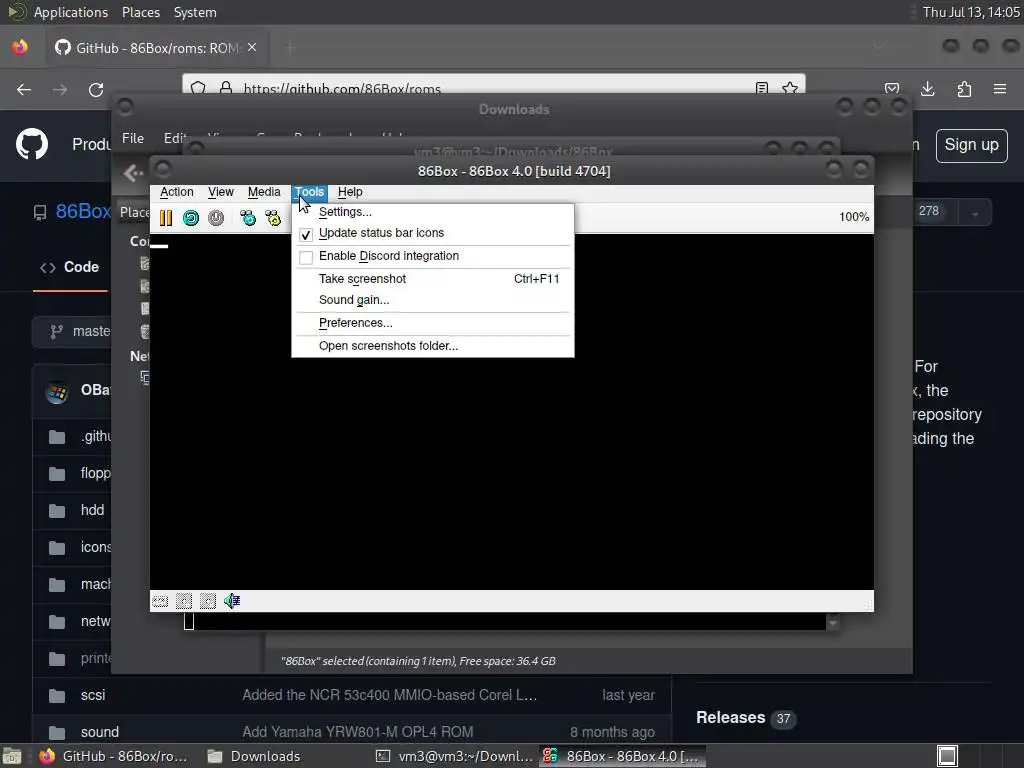Open Releases section link on GitHub
The width and height of the screenshot is (1024, 768).
pos(730,718)
